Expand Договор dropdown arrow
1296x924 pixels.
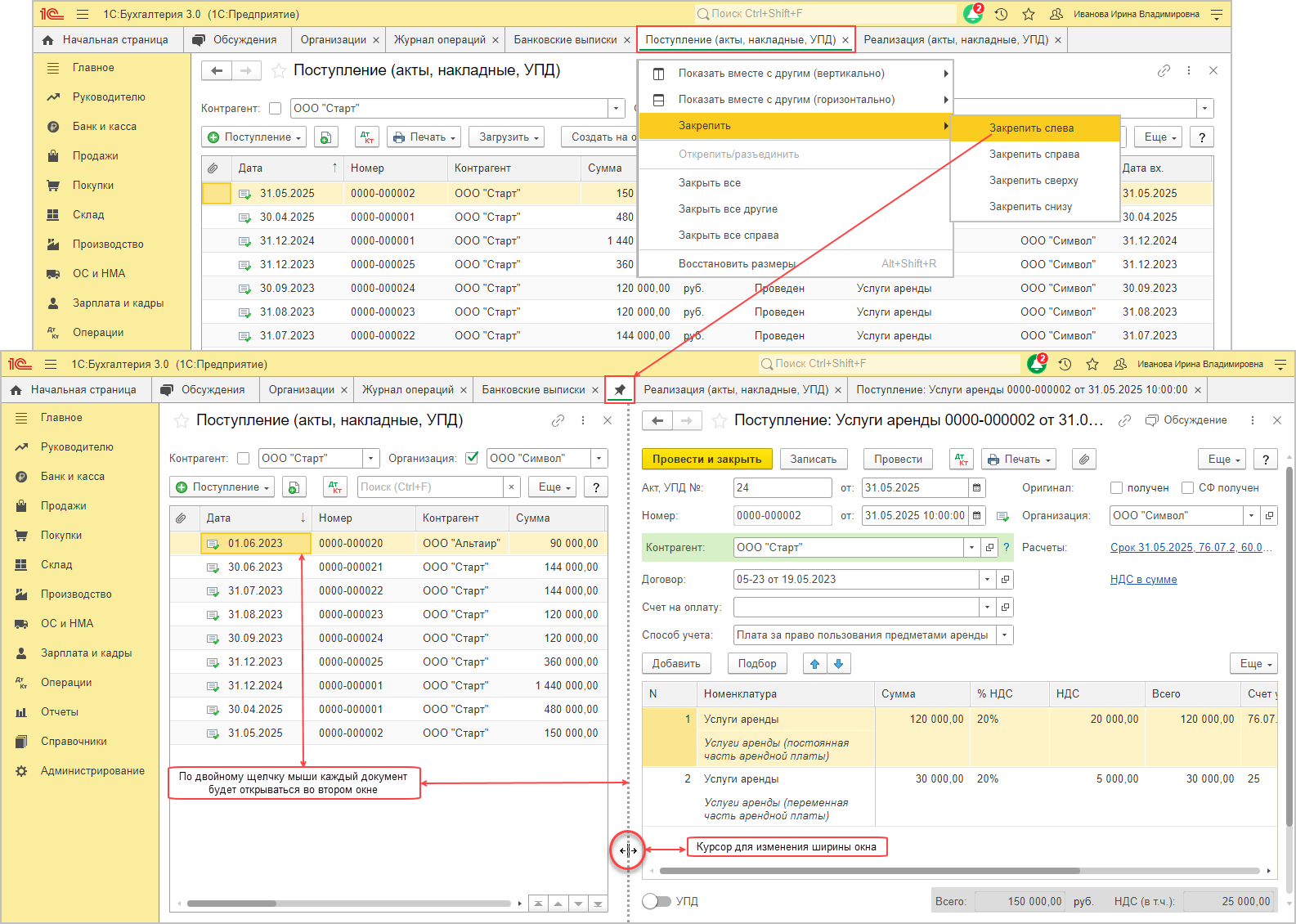(x=987, y=580)
